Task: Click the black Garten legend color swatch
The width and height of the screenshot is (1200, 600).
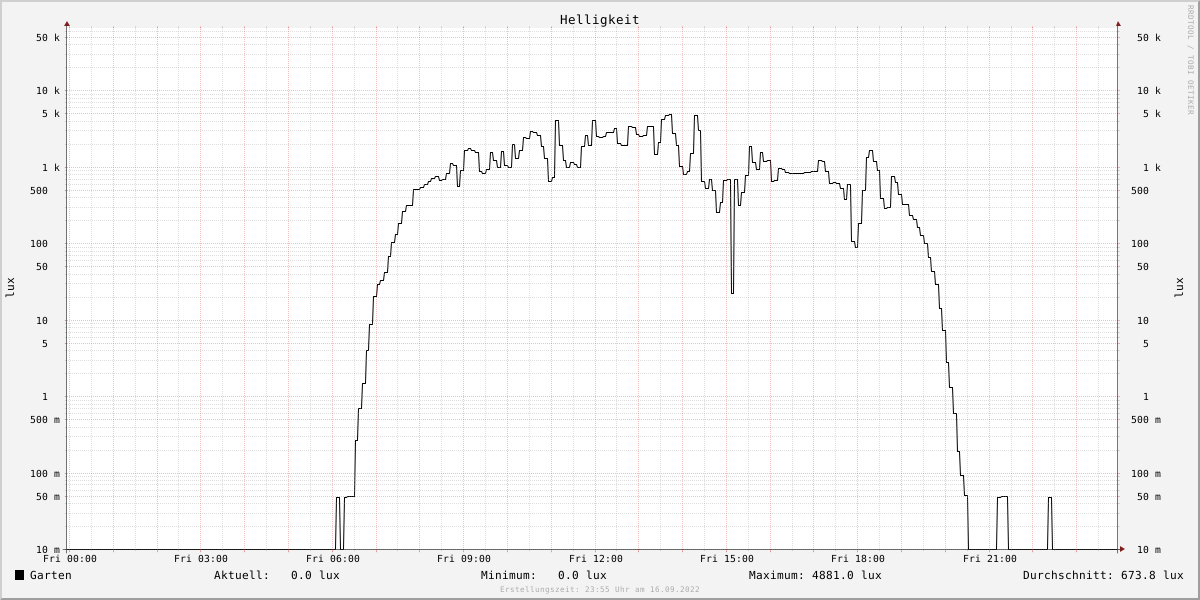Action: coord(19,575)
